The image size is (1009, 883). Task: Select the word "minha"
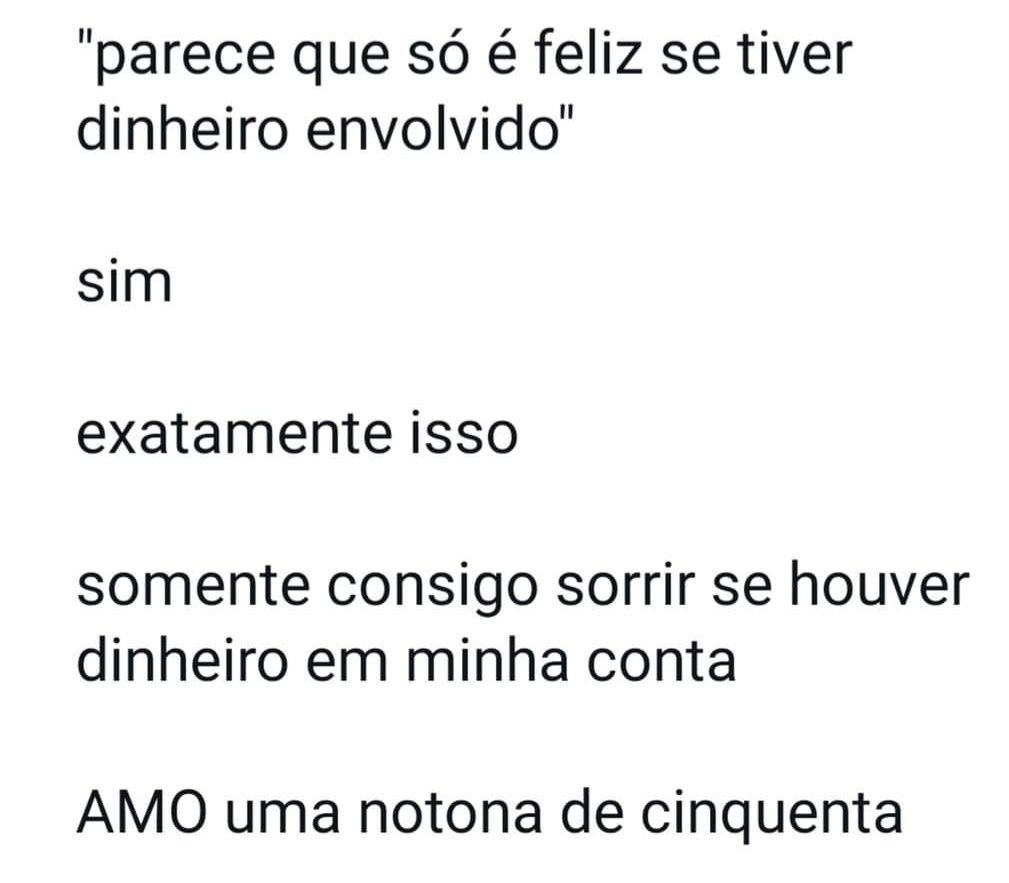coord(487,659)
